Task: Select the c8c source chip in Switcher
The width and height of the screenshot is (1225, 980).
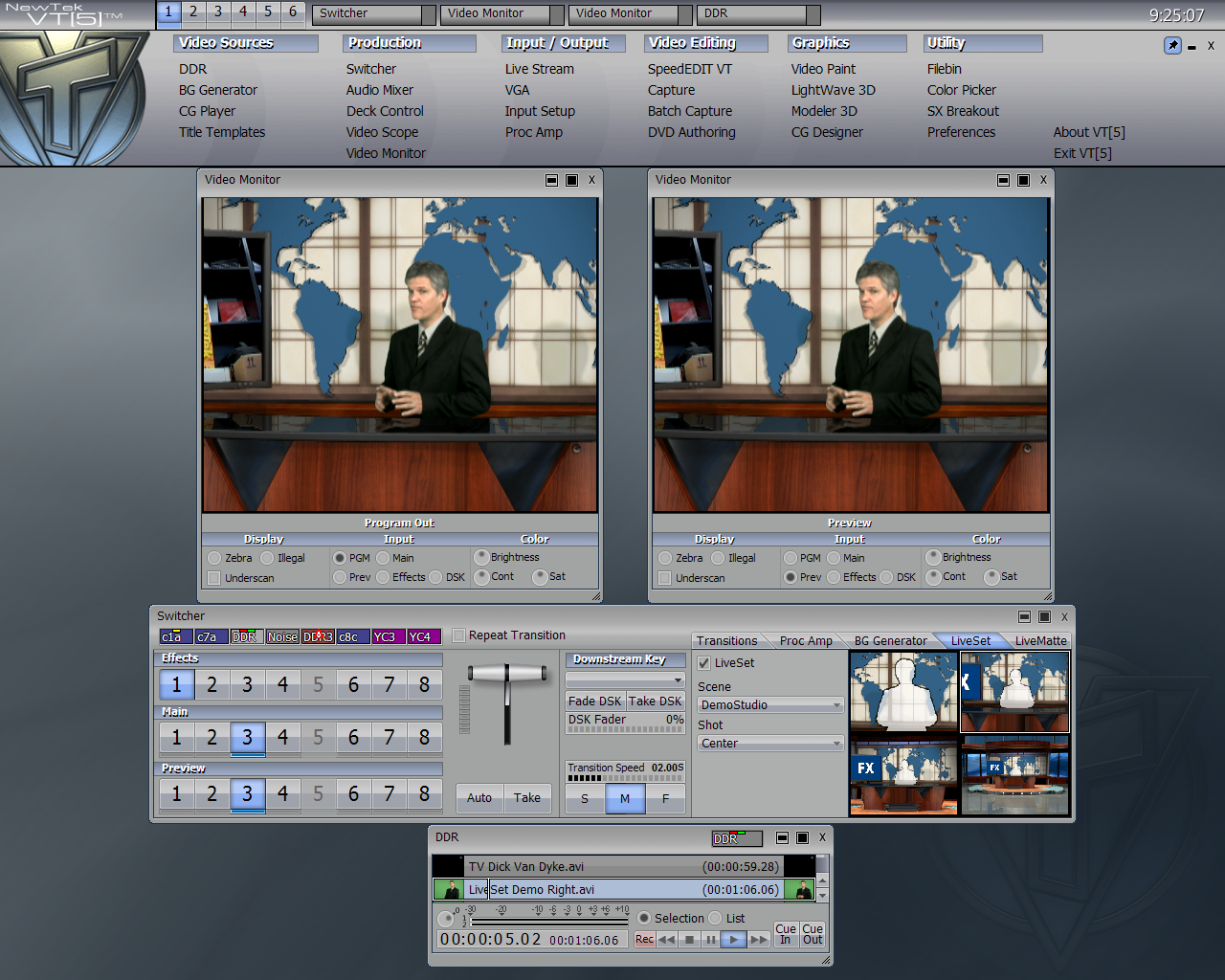Action: (x=353, y=636)
